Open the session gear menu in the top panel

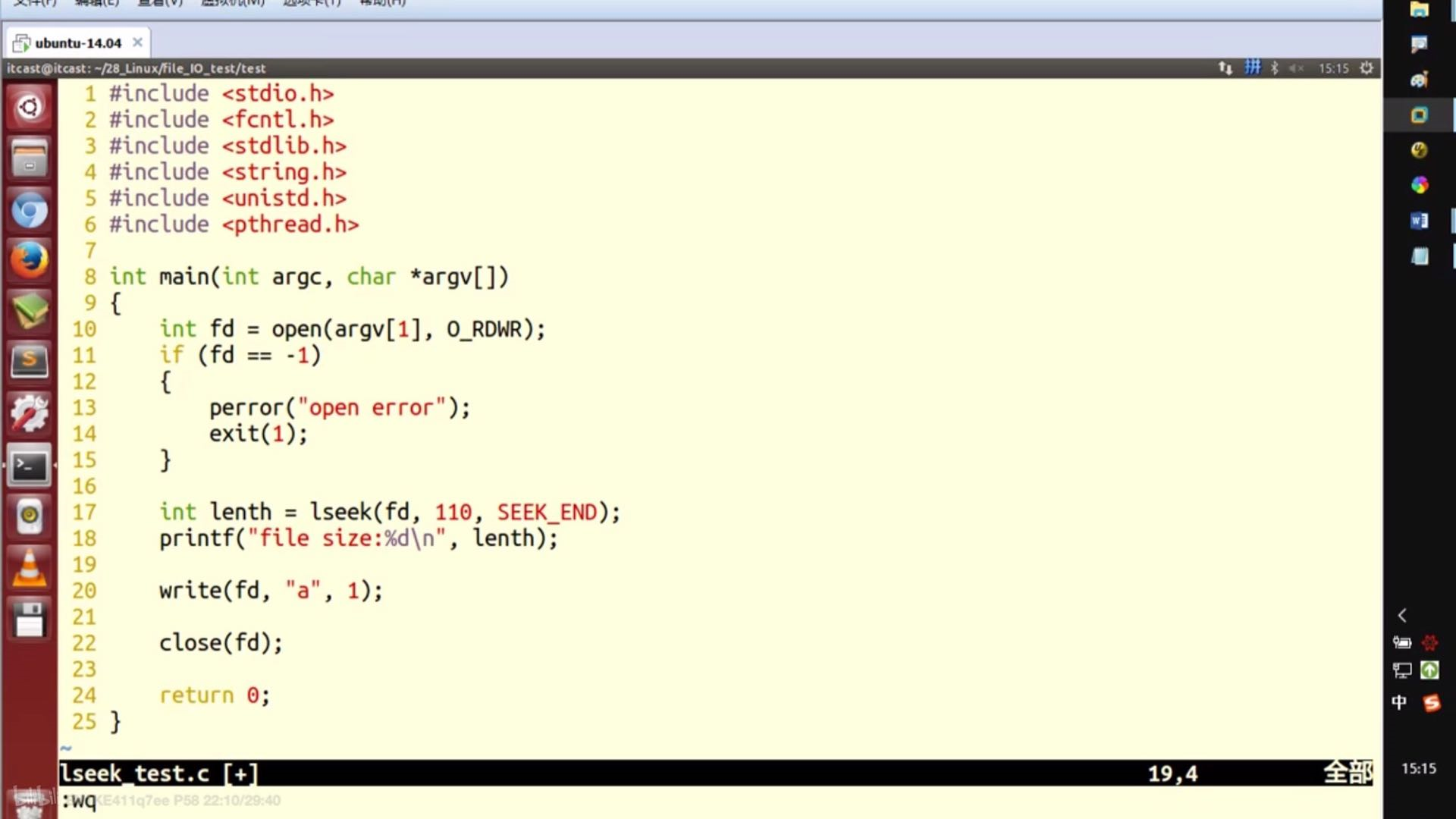[1367, 67]
